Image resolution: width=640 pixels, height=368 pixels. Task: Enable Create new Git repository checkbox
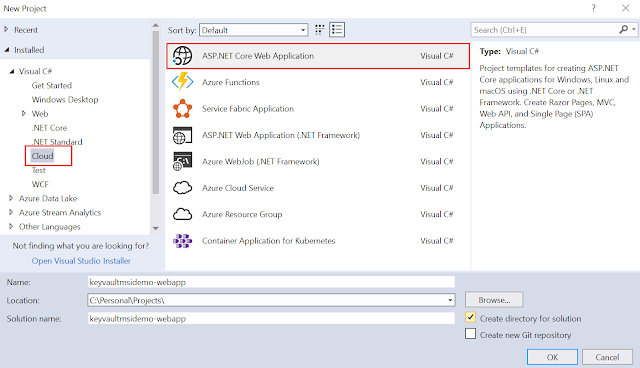pyautogui.click(x=470, y=334)
